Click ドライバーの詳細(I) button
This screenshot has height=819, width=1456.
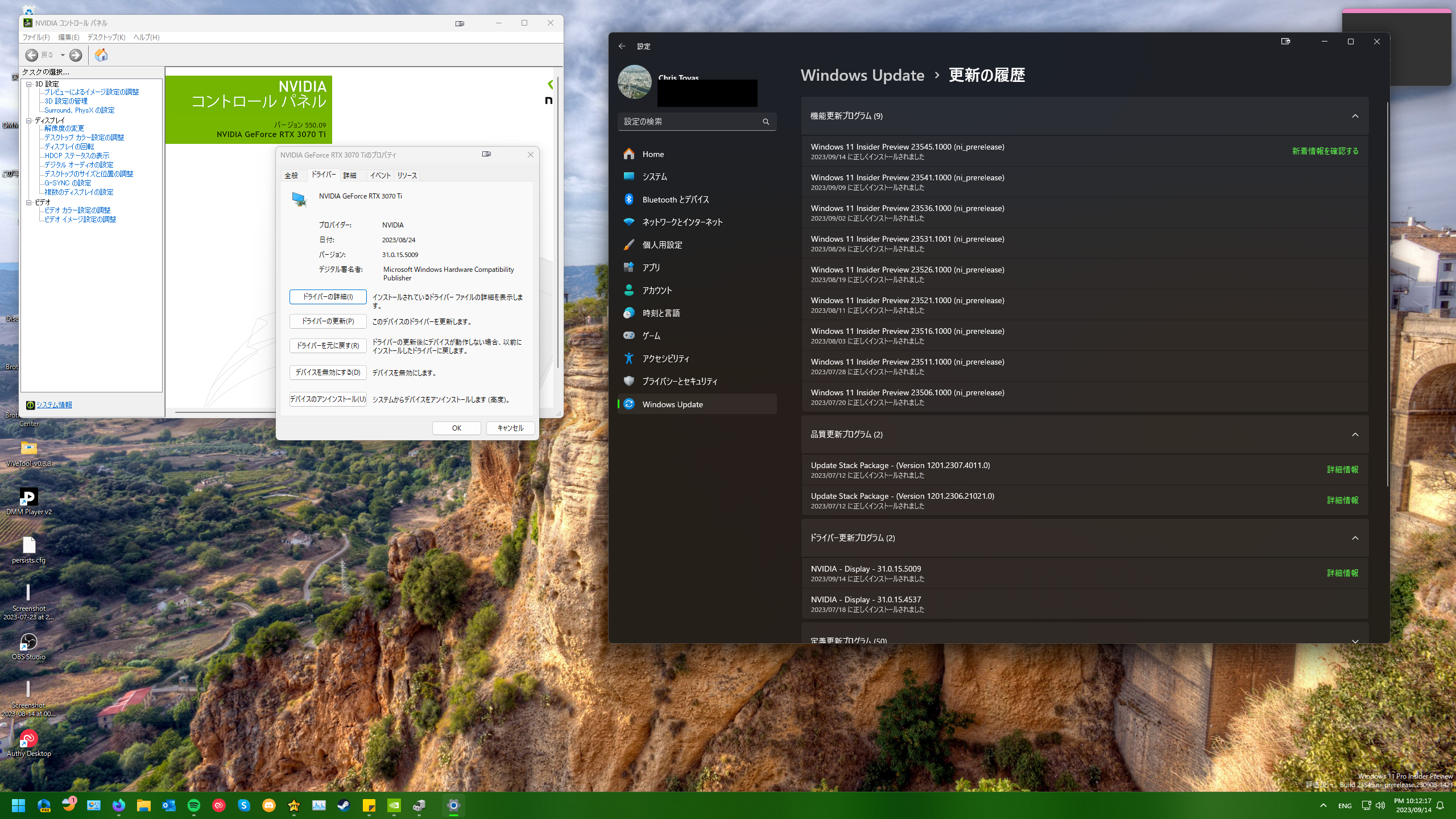(328, 297)
